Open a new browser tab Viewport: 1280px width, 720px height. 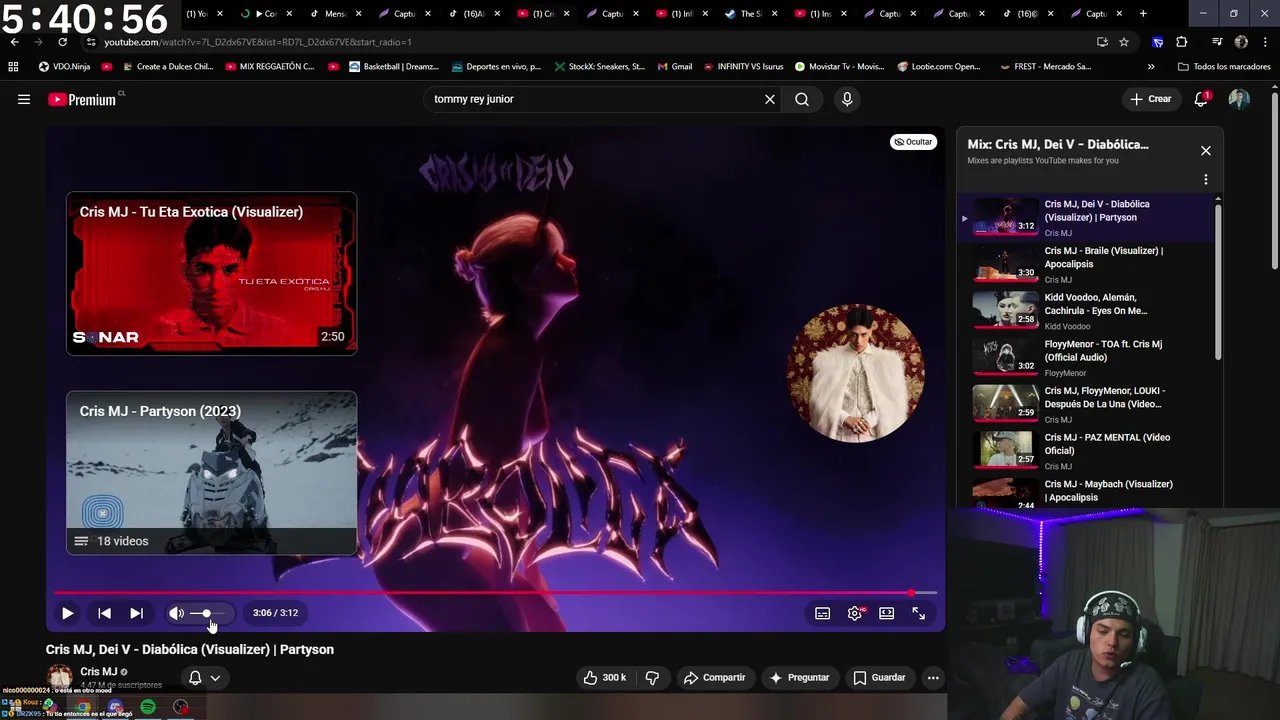(x=1143, y=14)
